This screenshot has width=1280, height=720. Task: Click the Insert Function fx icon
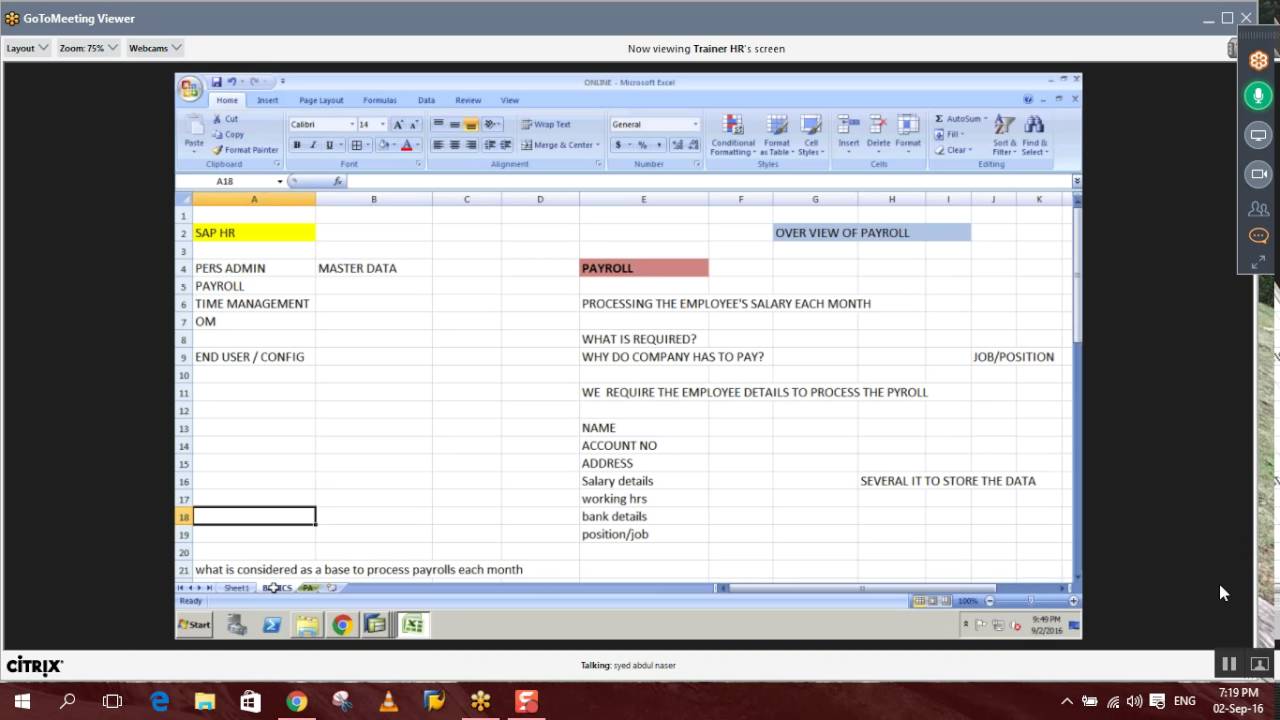(x=338, y=182)
